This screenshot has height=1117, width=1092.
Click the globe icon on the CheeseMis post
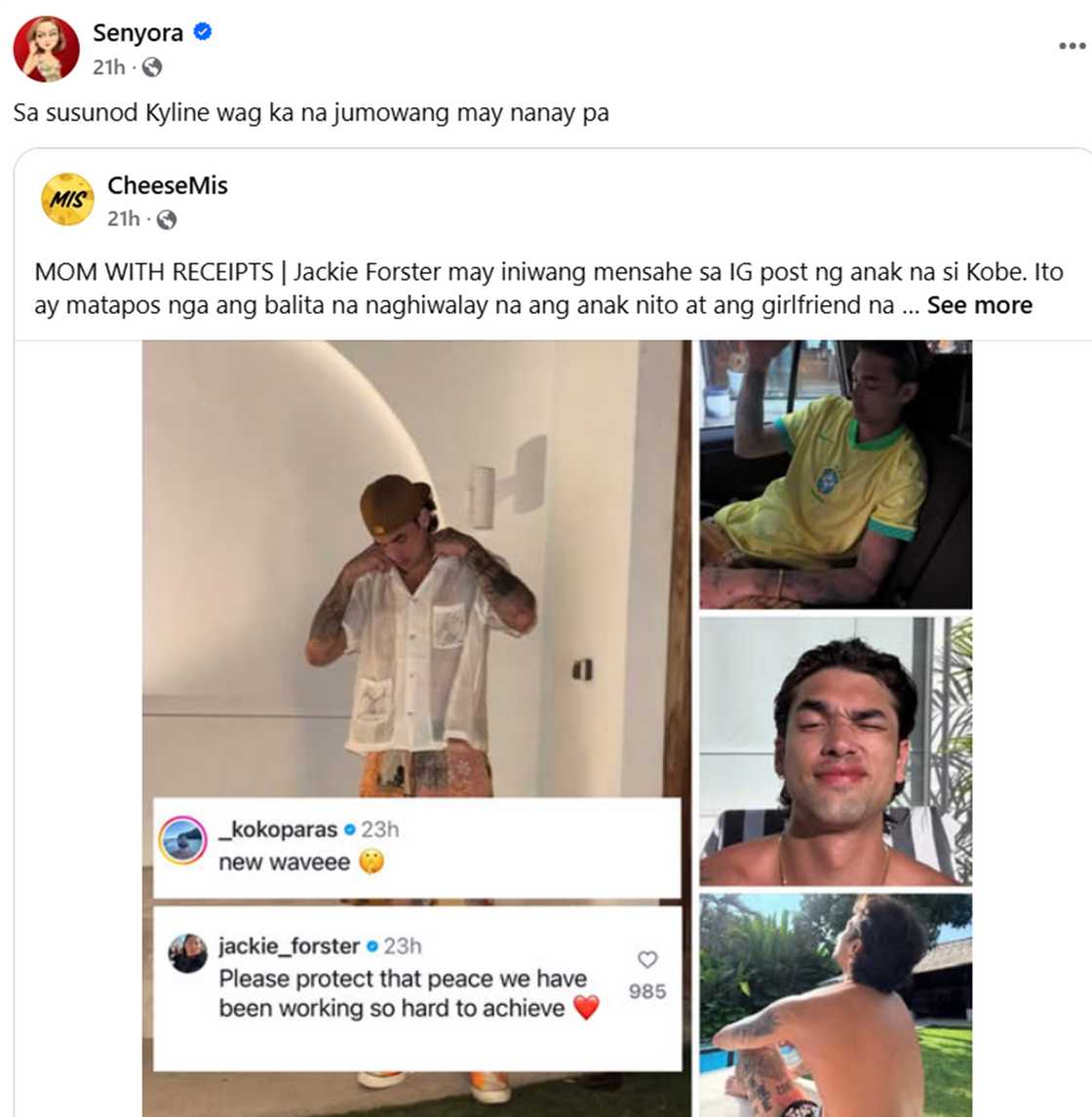[167, 219]
